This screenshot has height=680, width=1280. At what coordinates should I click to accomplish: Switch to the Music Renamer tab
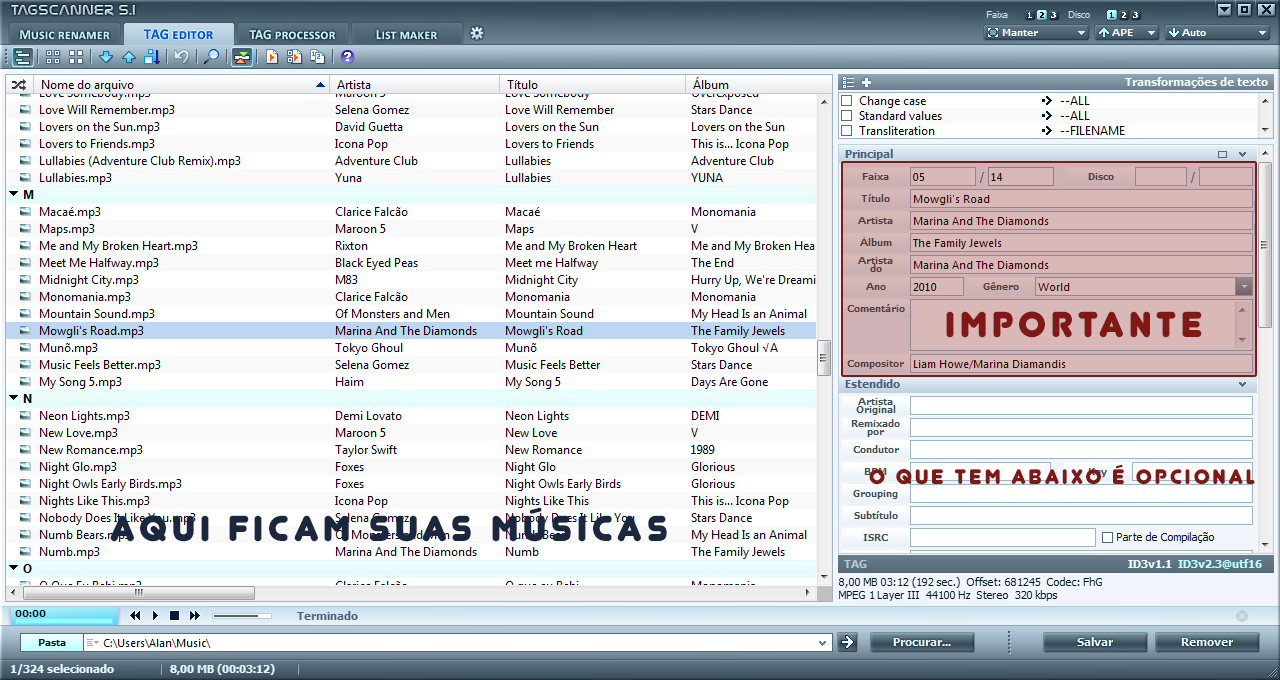point(65,35)
